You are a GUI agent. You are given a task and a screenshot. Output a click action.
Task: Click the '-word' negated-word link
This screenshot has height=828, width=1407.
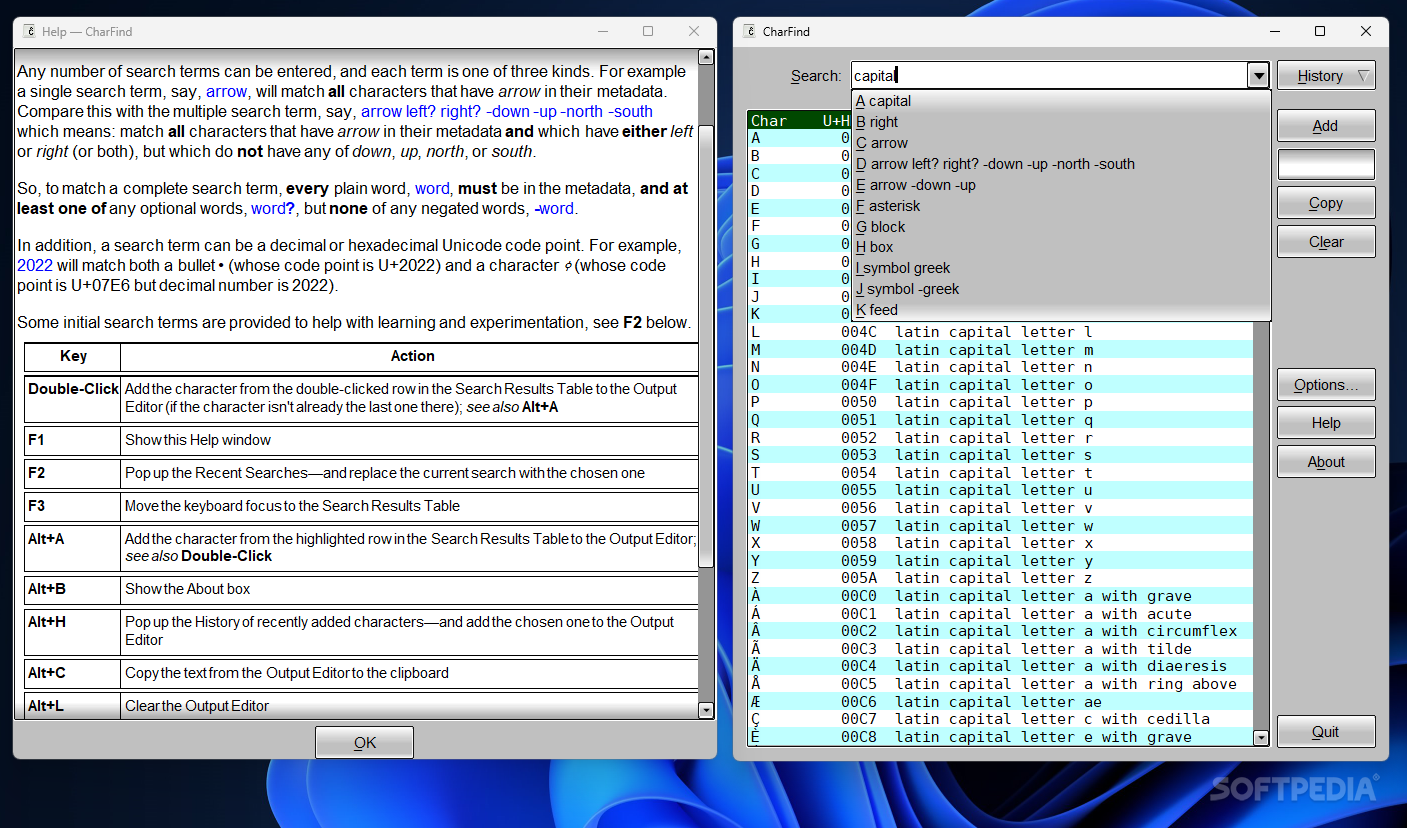point(554,208)
